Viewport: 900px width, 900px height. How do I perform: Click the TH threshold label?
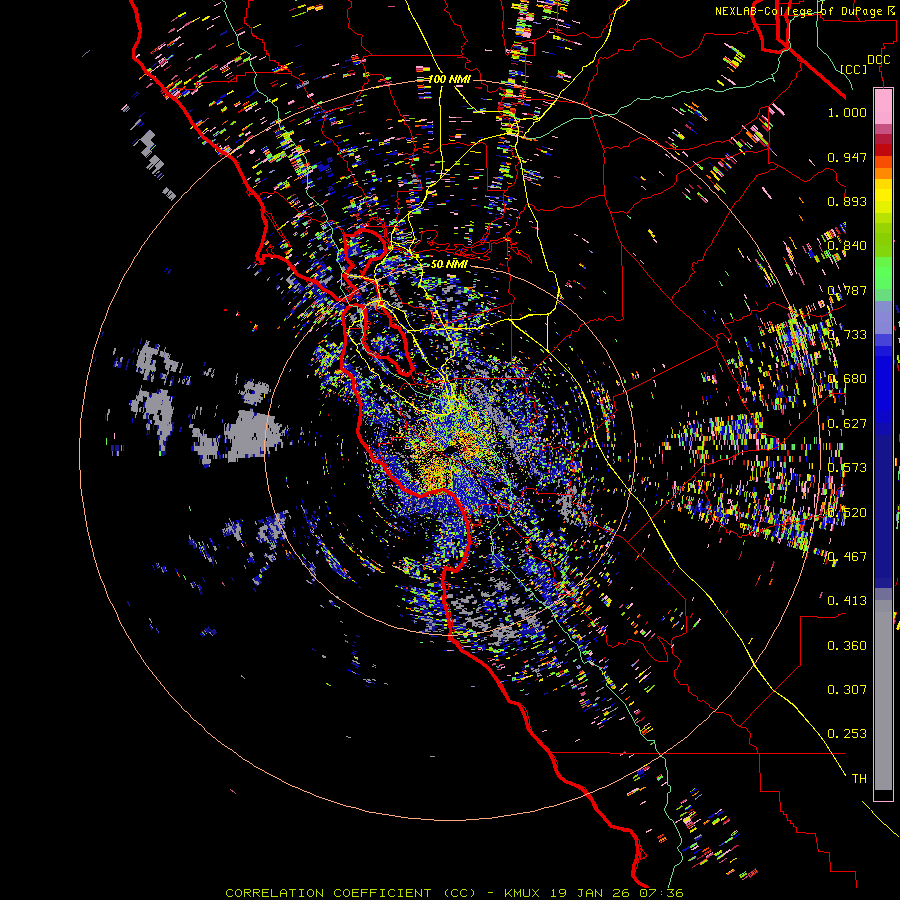click(859, 779)
